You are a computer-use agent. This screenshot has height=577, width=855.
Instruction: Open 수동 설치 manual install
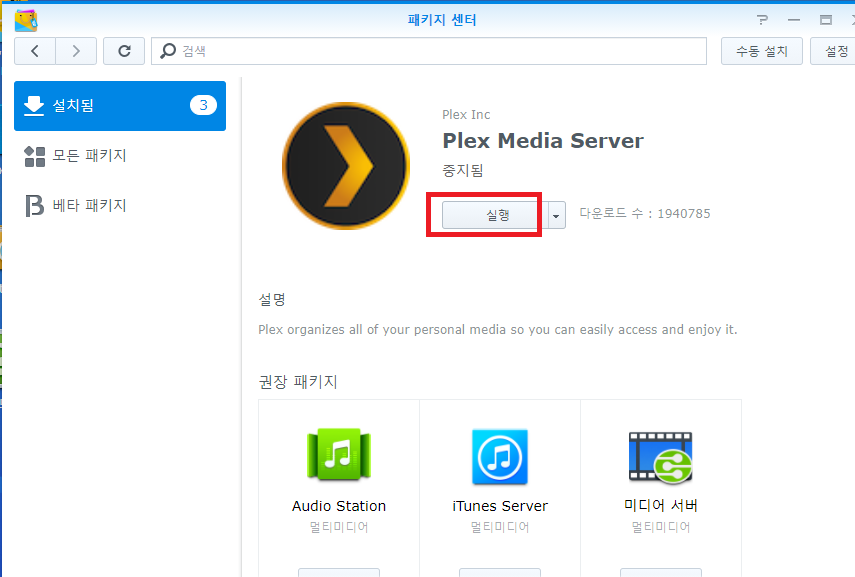[762, 51]
